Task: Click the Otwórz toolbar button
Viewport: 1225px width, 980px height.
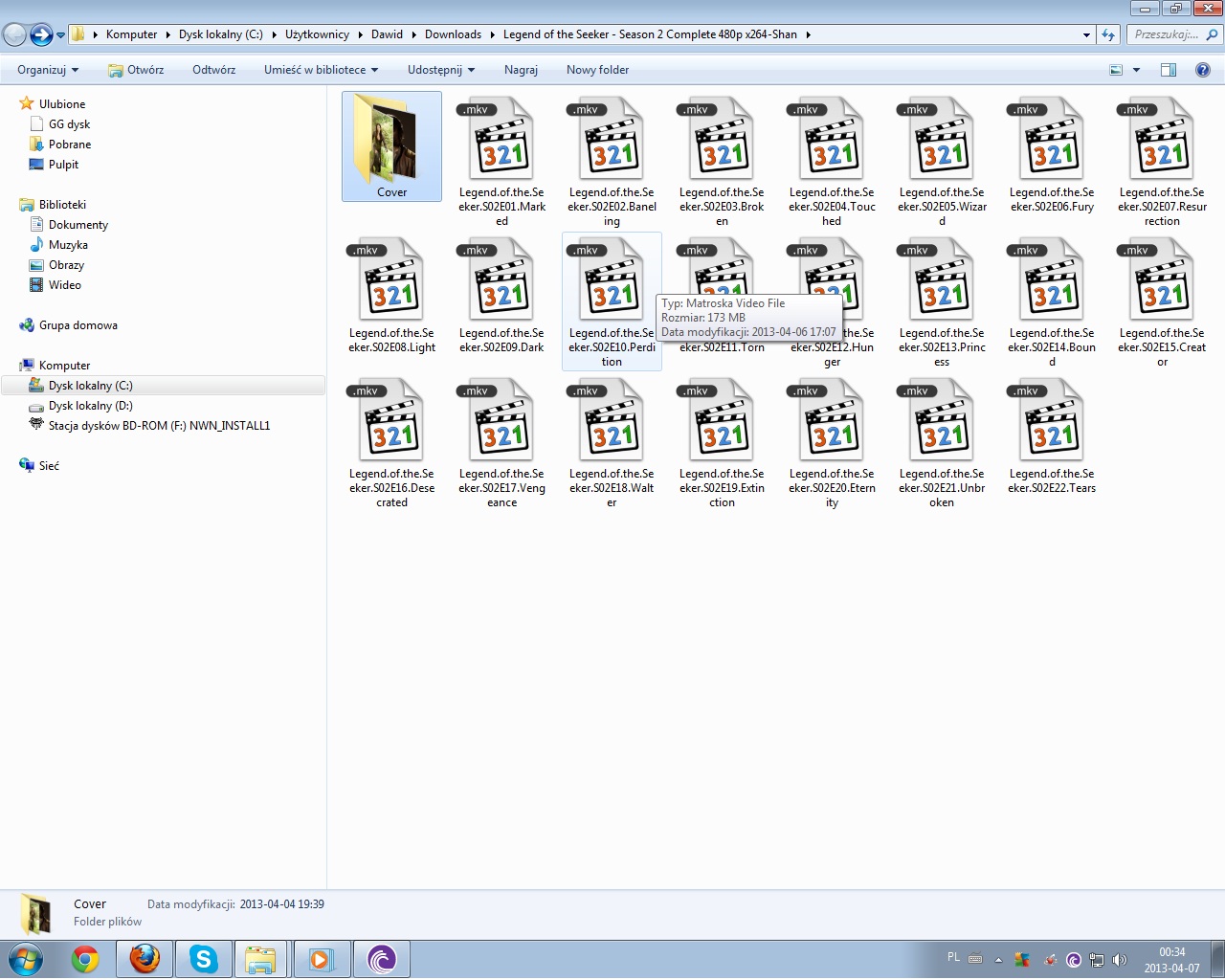Action: [x=136, y=70]
